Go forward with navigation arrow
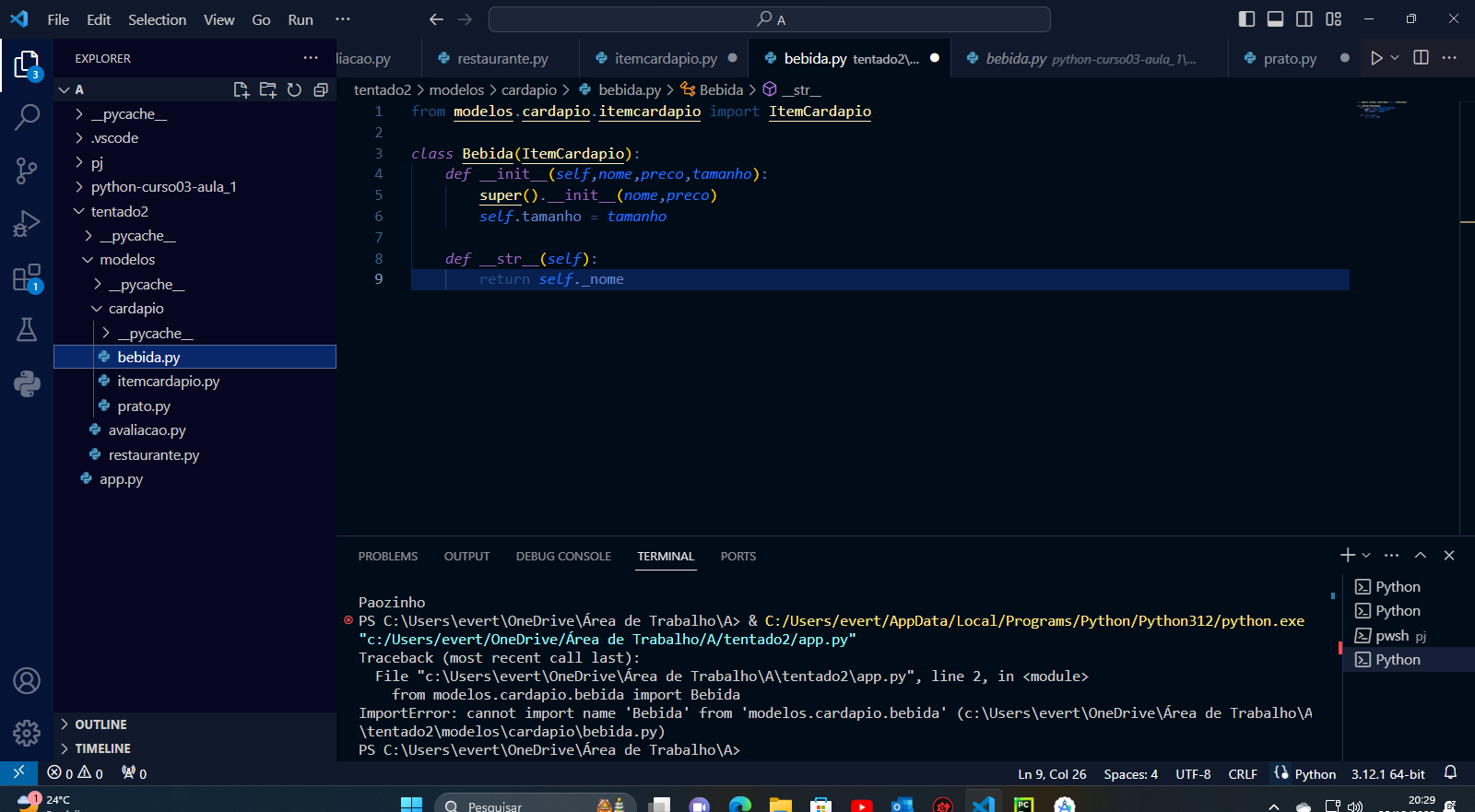This screenshot has width=1475, height=812. click(465, 19)
